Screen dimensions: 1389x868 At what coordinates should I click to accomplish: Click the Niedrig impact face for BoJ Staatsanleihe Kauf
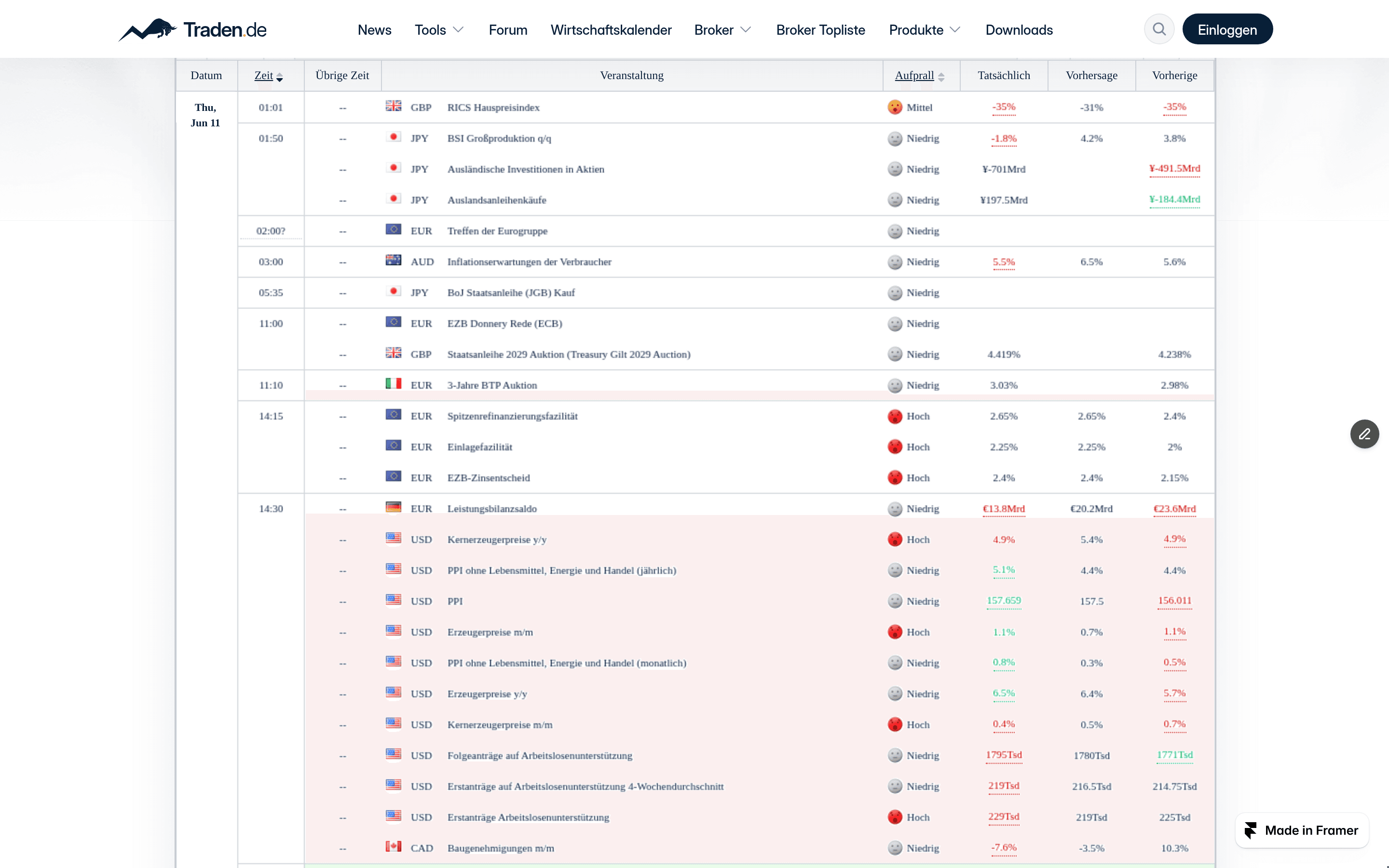(x=895, y=293)
